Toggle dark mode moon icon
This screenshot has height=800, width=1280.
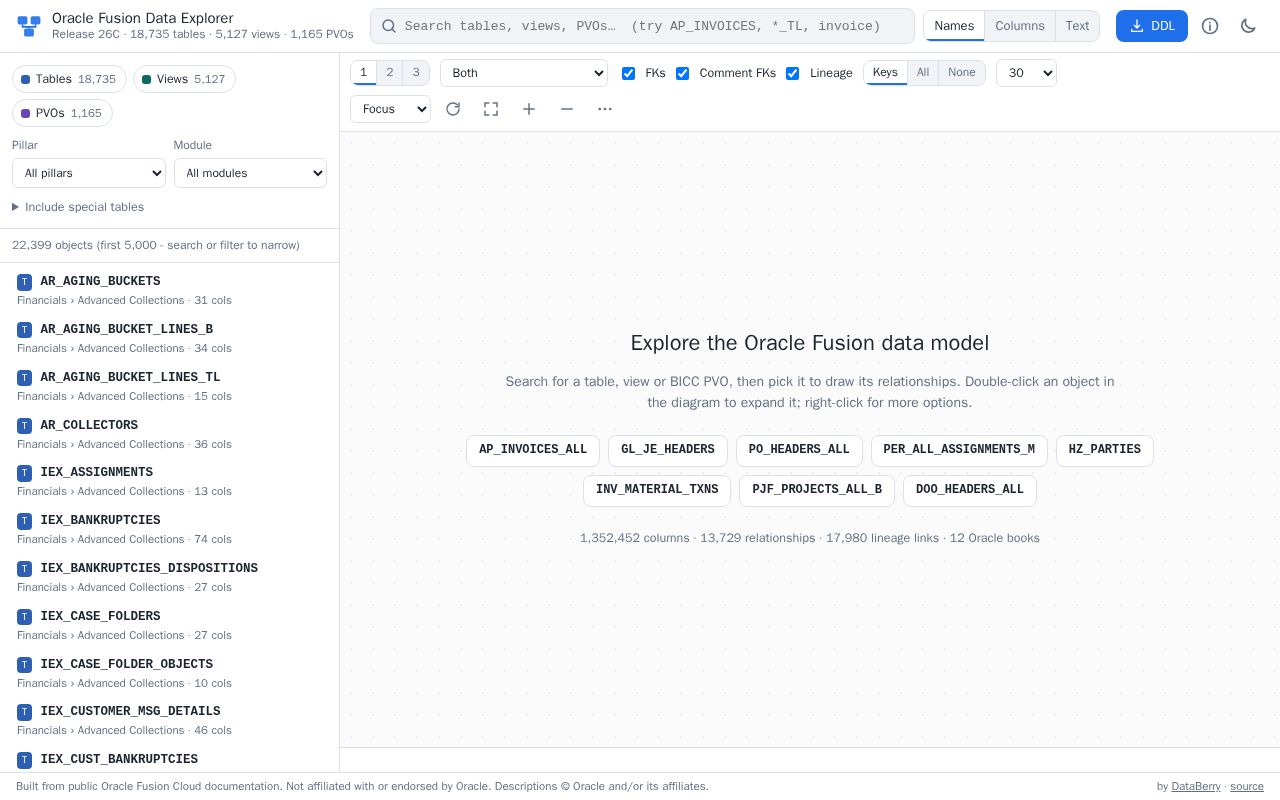point(1248,26)
